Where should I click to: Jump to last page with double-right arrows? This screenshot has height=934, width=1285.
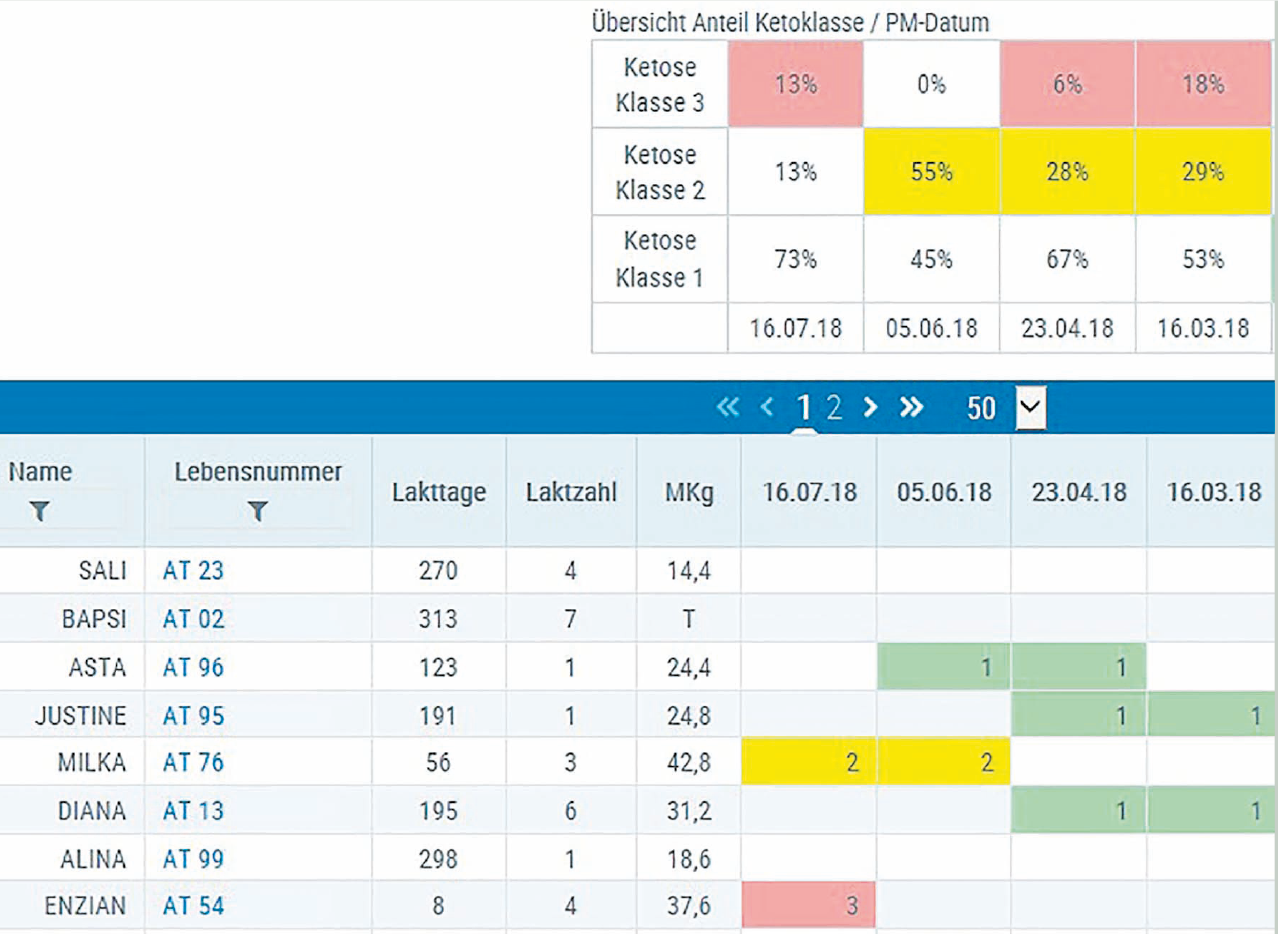point(911,408)
